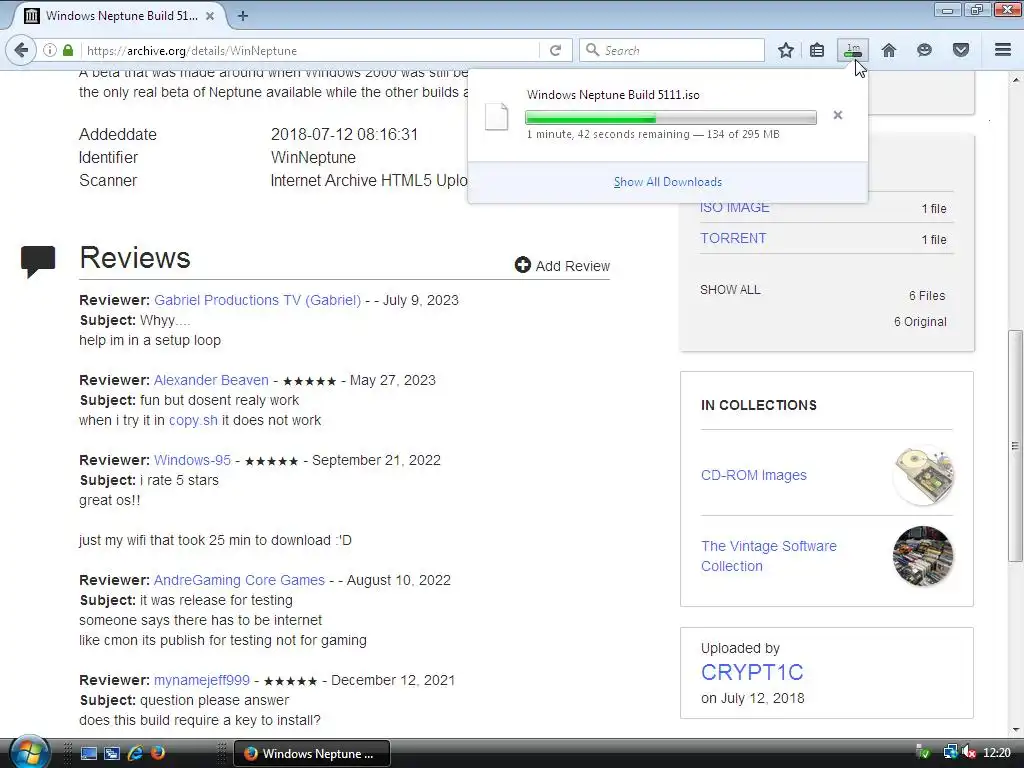Open Show All Downloads
1024x768 pixels.
point(667,182)
